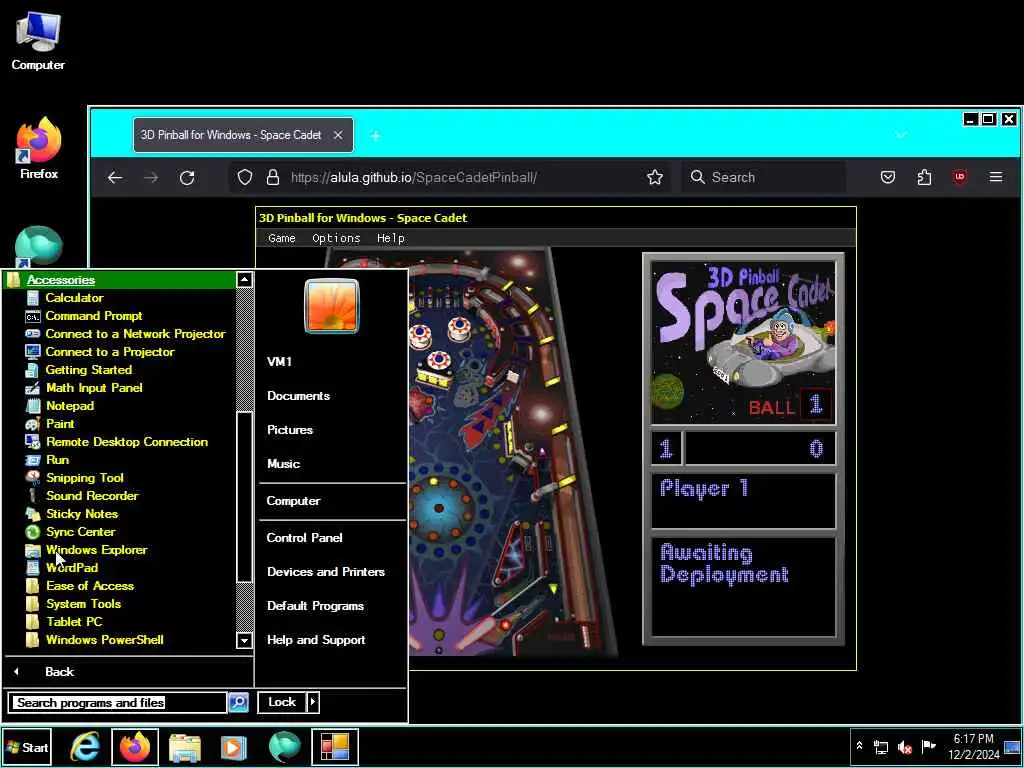Click the scroll-down arrow in programs list

(x=244, y=640)
